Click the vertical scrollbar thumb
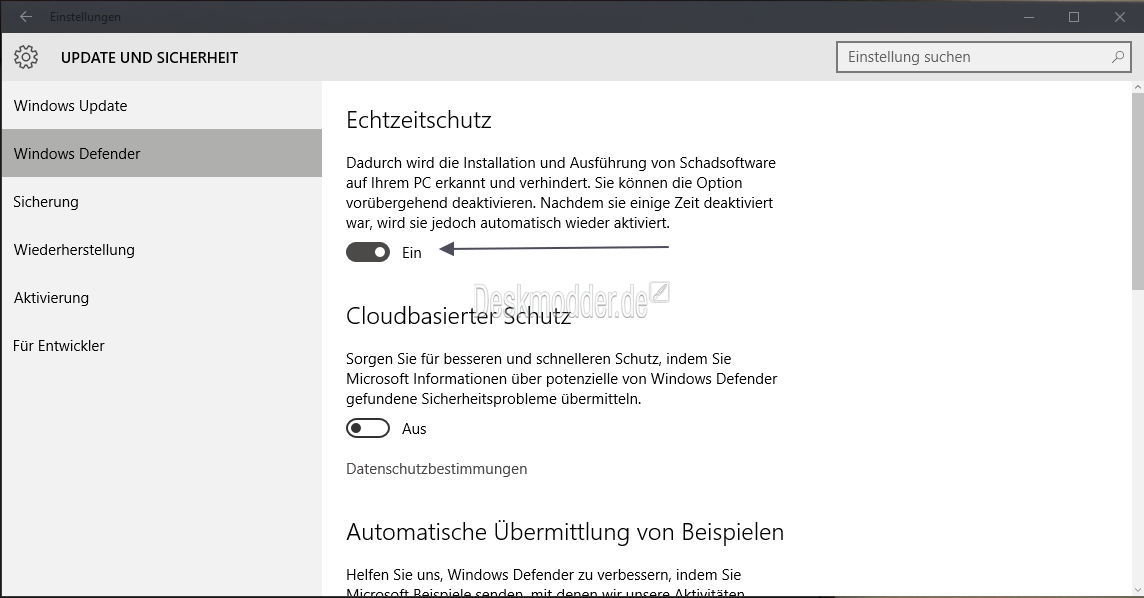 coord(1137,191)
